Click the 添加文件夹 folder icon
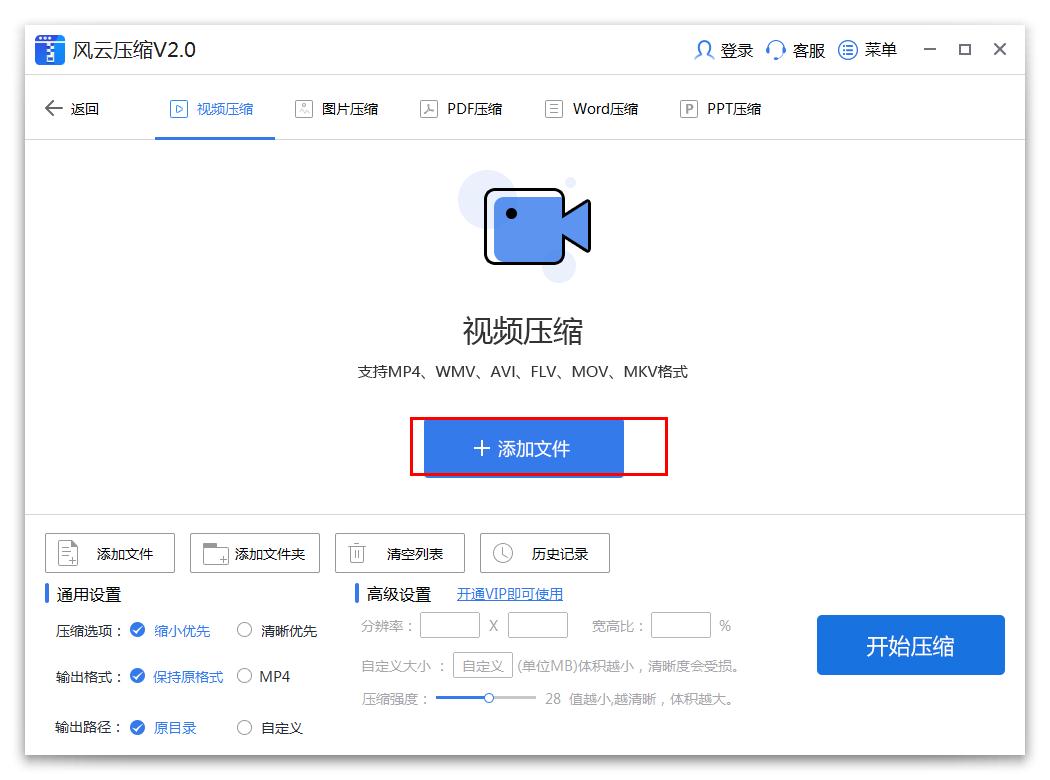The image size is (1050, 780). click(x=217, y=552)
